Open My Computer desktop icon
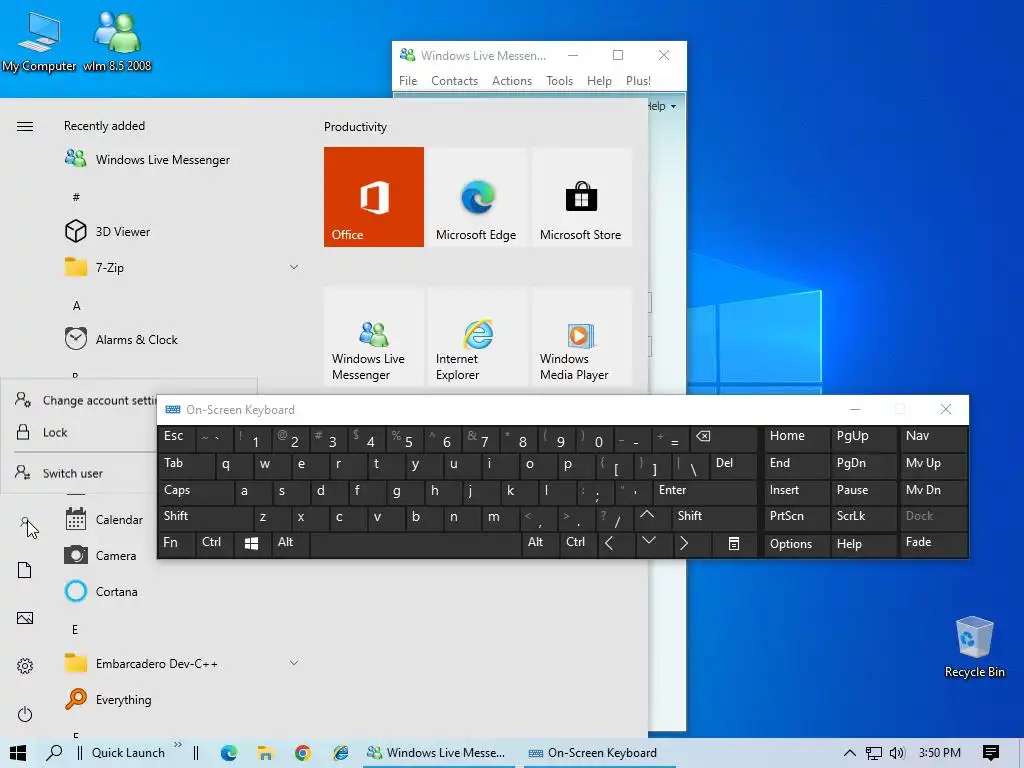 pos(39,42)
